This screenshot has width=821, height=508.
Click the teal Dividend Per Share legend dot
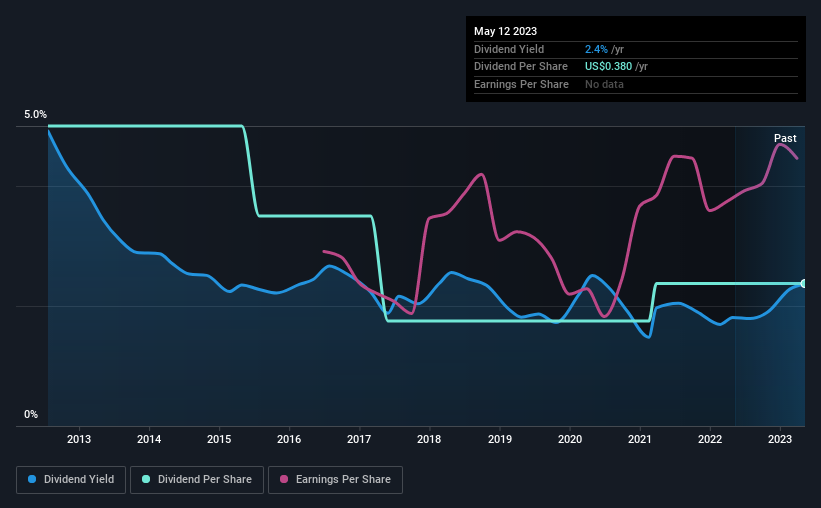point(146,479)
